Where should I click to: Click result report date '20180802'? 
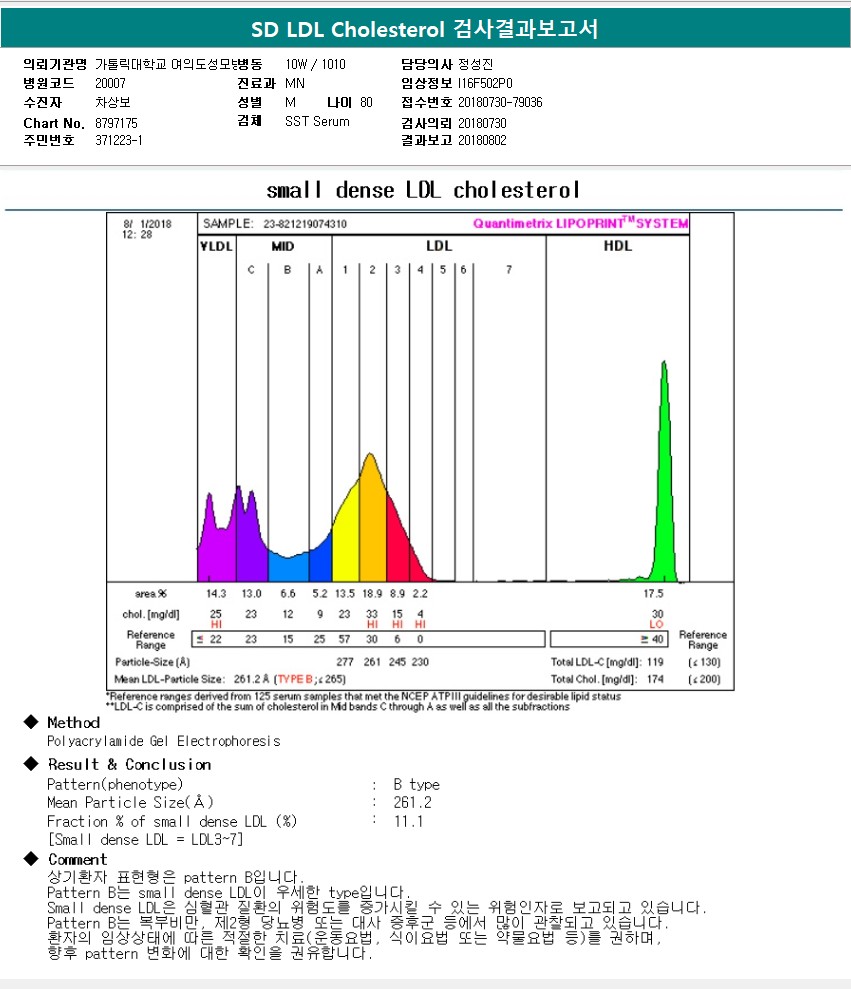point(482,140)
